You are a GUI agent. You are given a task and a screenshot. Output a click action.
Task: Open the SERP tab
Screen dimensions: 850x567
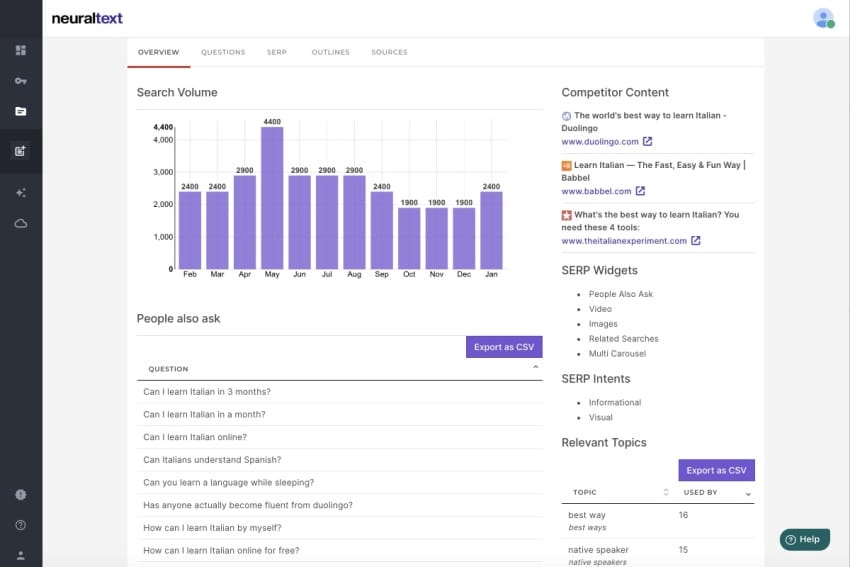[x=276, y=52]
